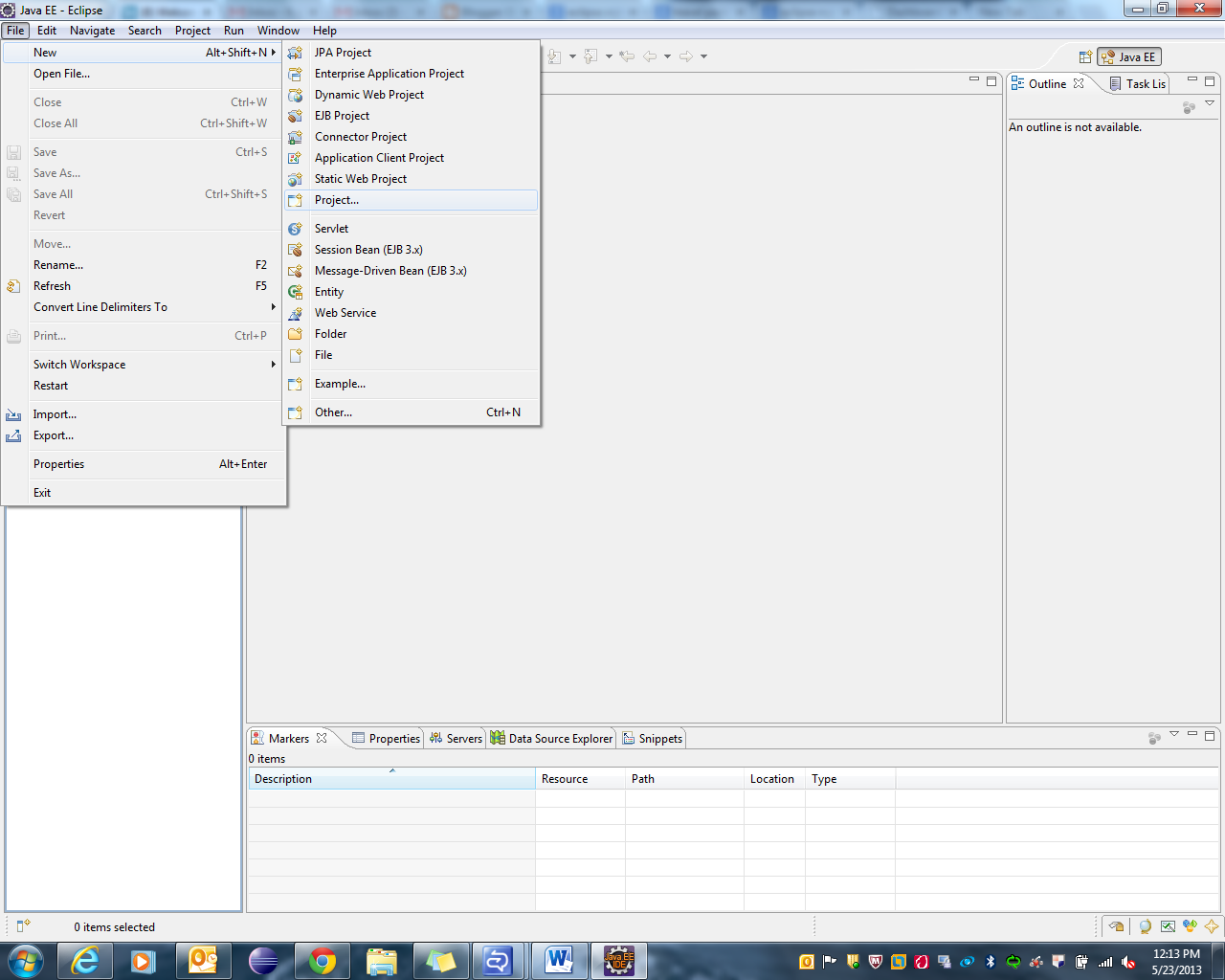Click the Open Perspective icon
Image resolution: width=1225 pixels, height=980 pixels.
(x=1085, y=57)
